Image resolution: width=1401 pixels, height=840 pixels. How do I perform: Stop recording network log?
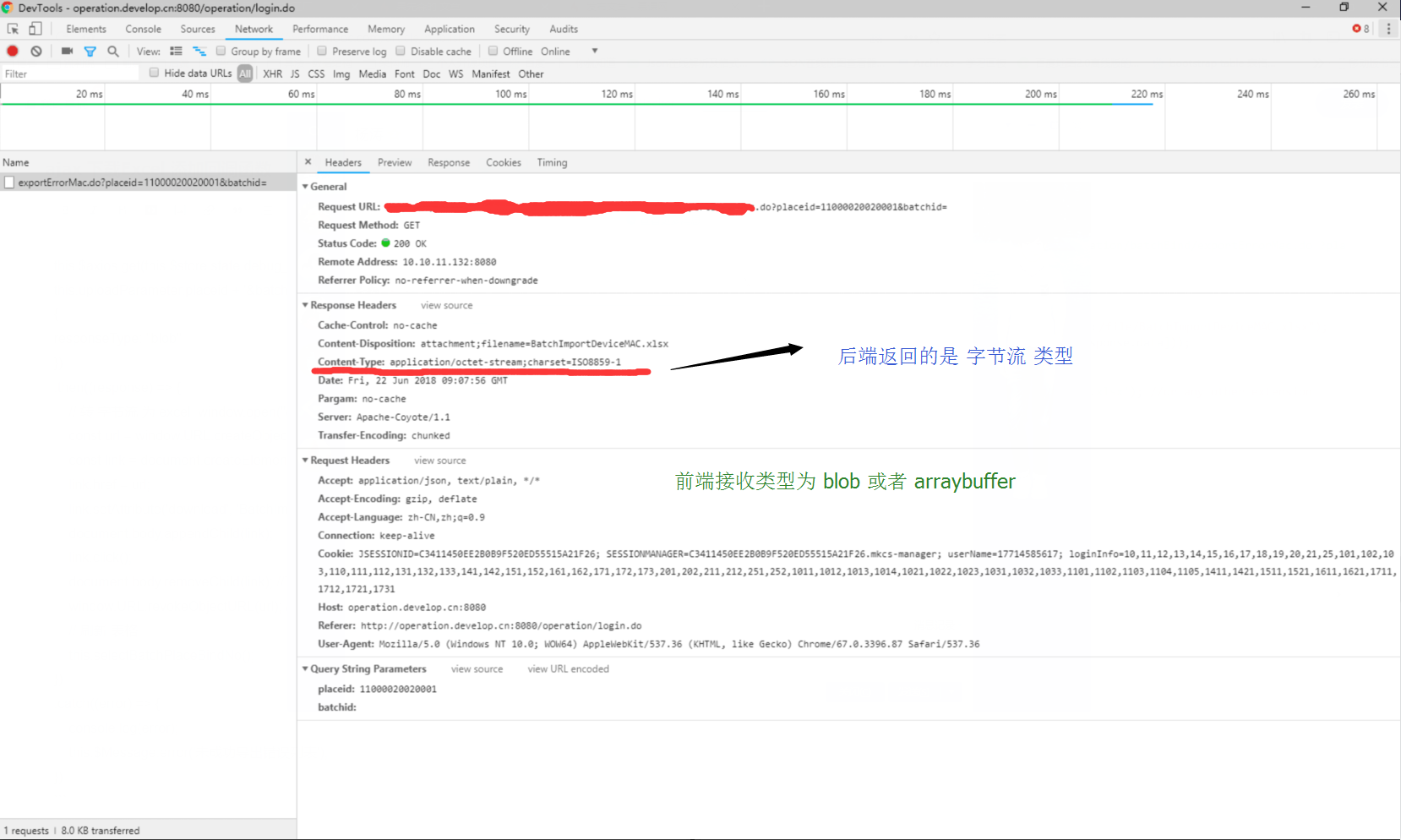[x=13, y=52]
